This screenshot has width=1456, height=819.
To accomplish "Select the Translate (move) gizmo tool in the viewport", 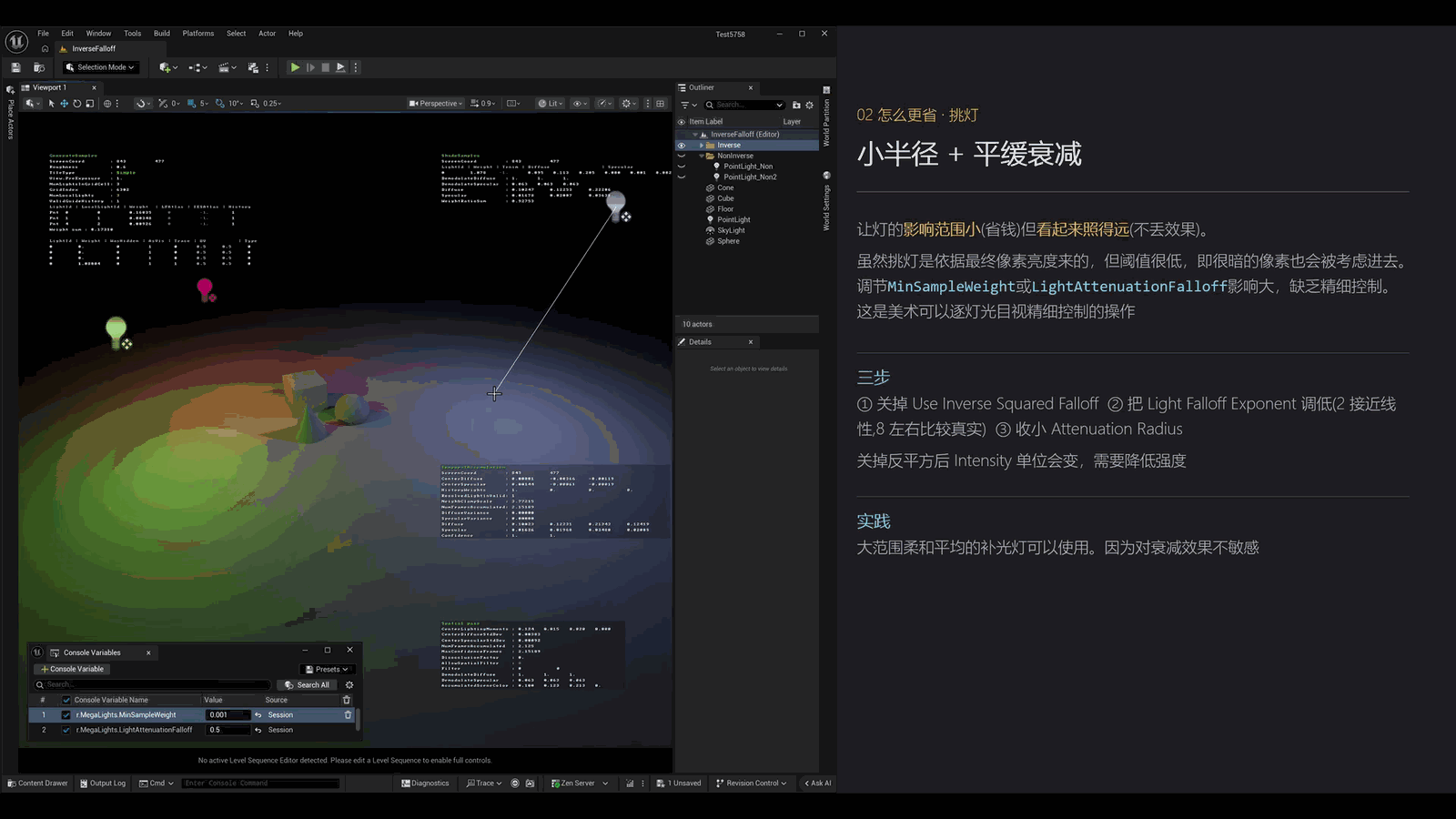I will [x=64, y=104].
